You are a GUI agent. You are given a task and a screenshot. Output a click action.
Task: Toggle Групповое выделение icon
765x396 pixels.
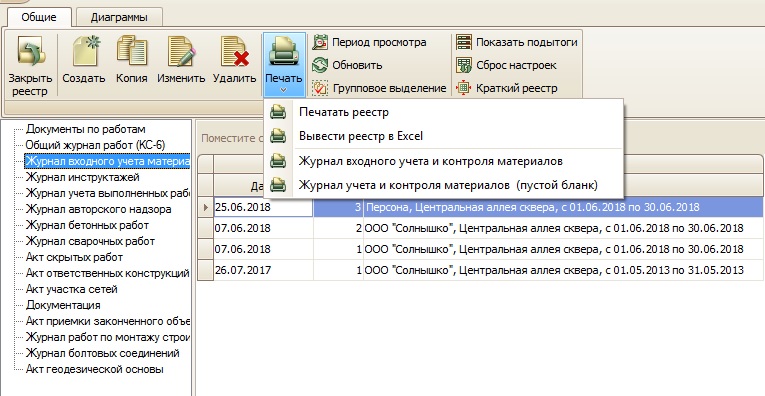320,88
